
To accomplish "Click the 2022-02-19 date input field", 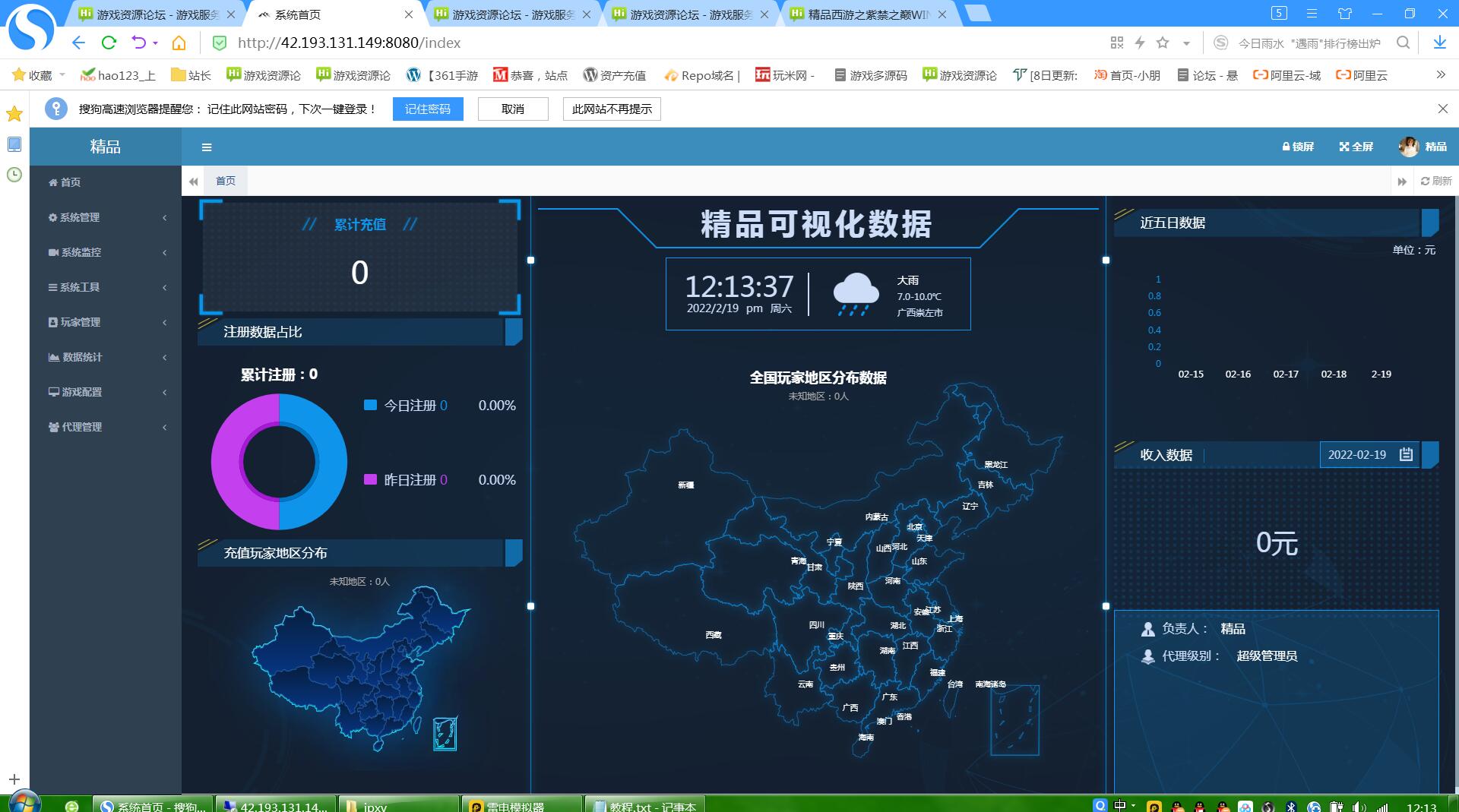I will point(1357,454).
